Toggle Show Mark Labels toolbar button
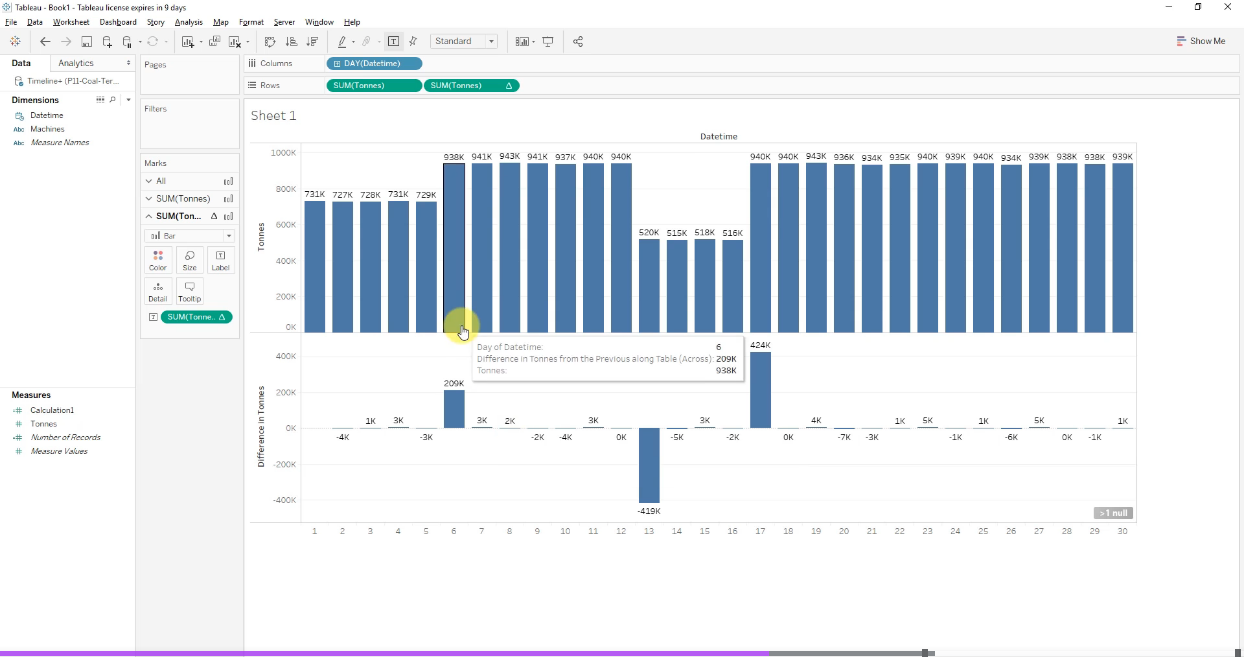 (393, 42)
